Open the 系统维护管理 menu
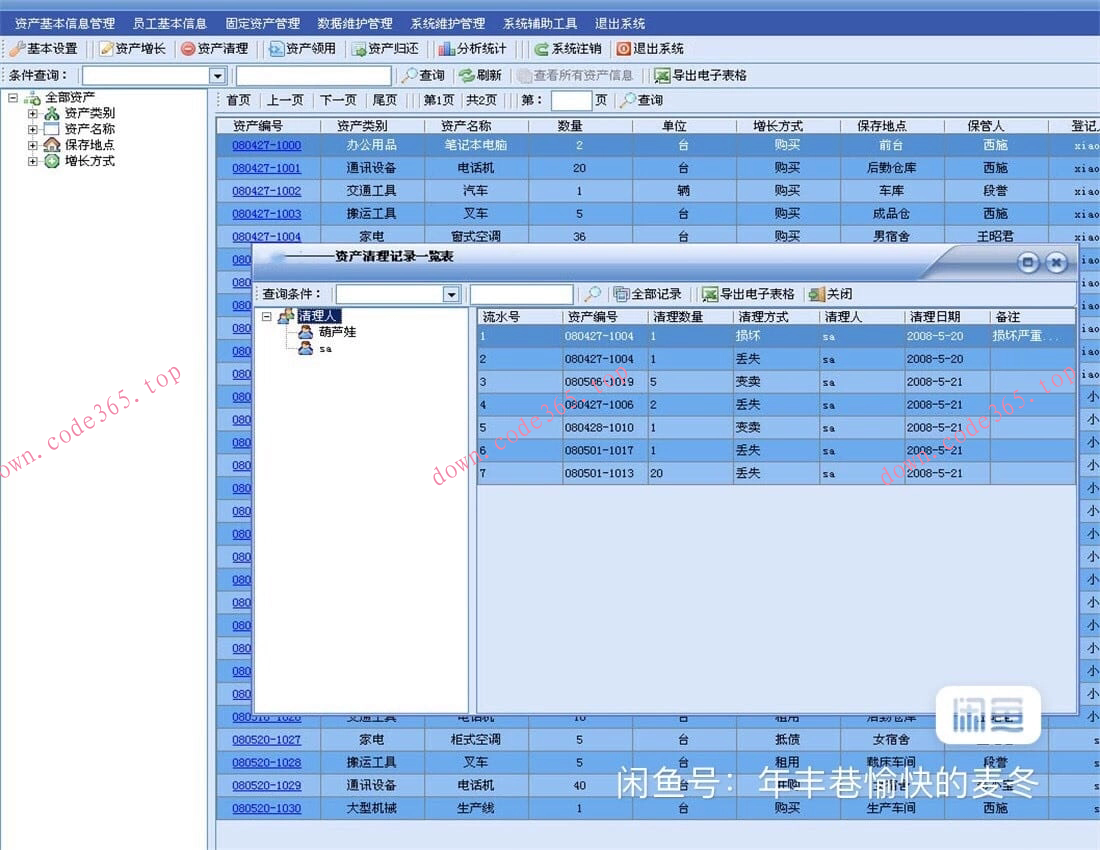The height and width of the screenshot is (850, 1100). (447, 23)
